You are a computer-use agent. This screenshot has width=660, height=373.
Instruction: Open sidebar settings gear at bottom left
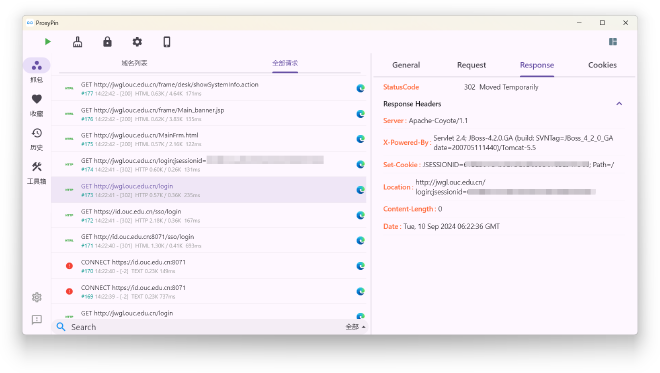tap(37, 297)
